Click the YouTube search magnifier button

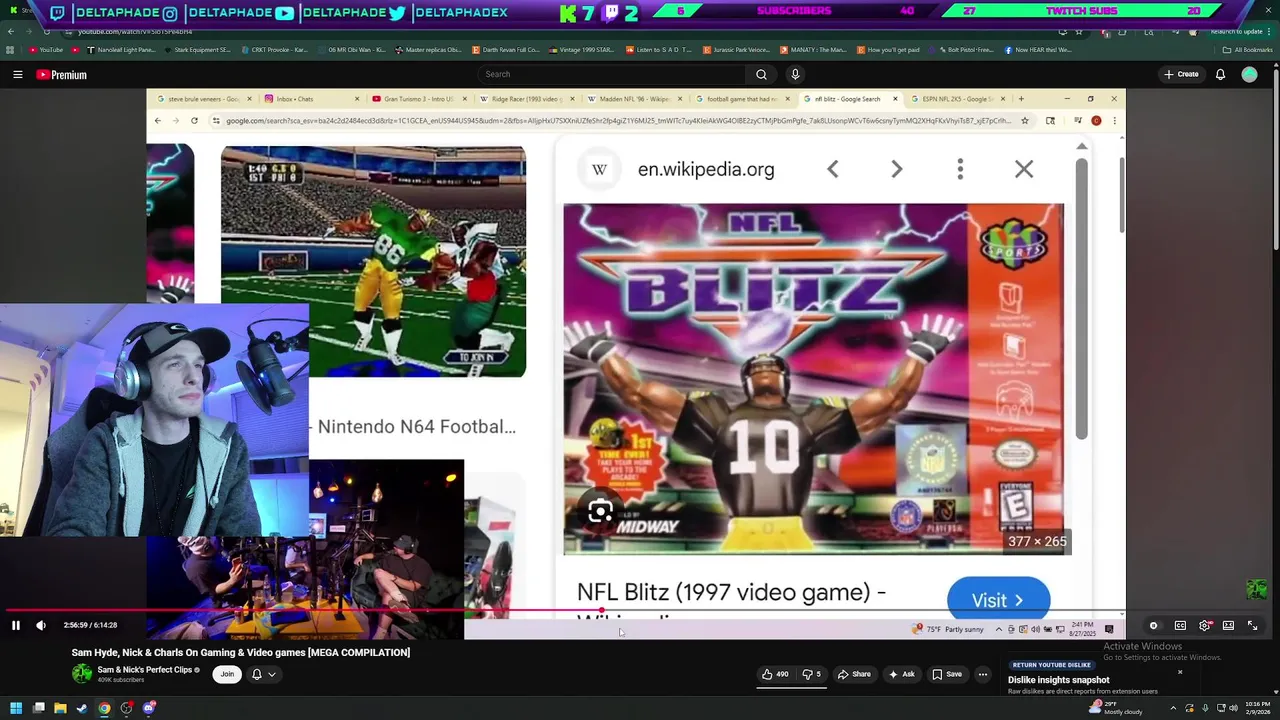761,74
